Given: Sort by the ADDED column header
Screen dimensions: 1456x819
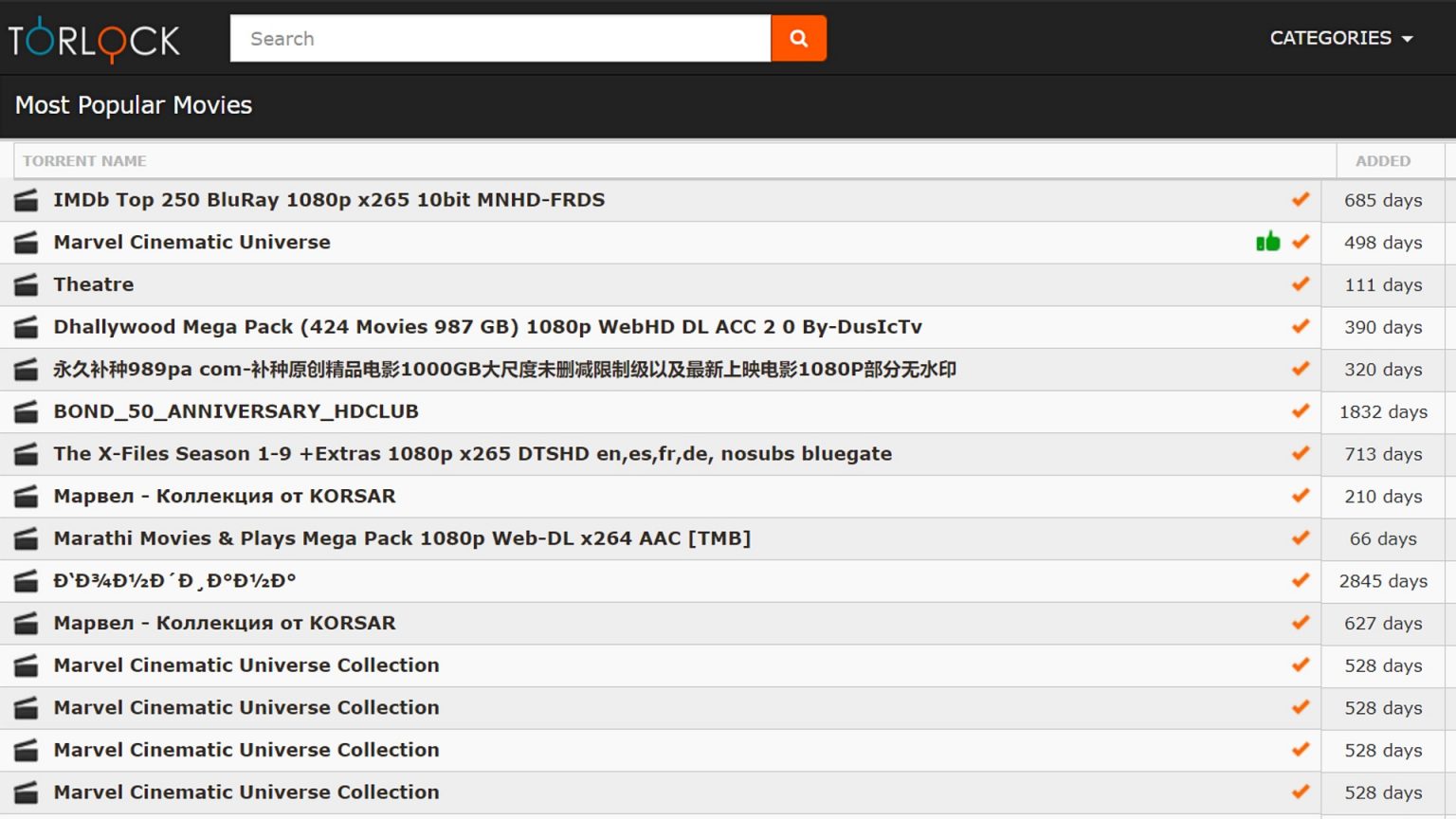Looking at the screenshot, I should [1383, 160].
